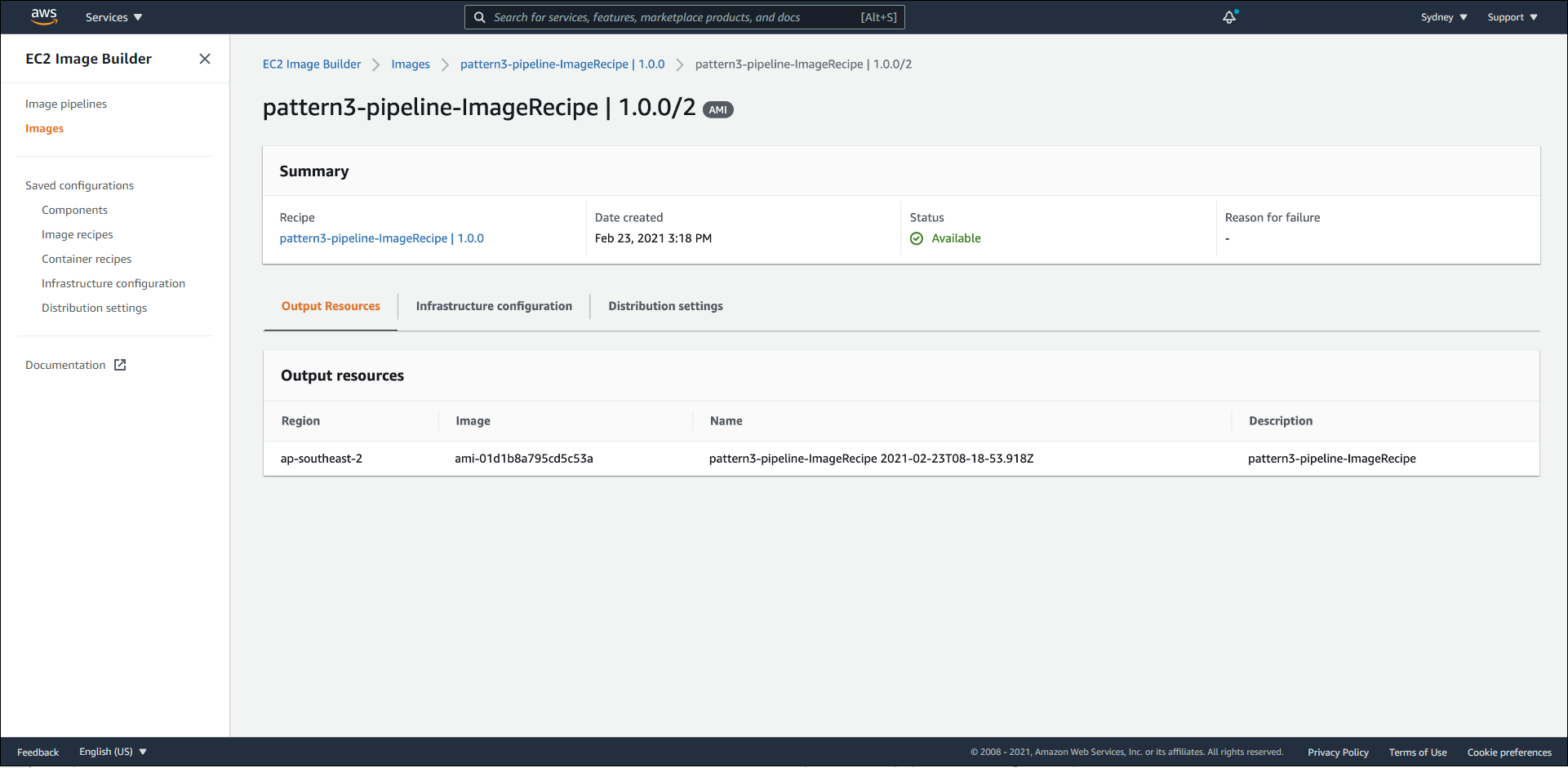1568x768 pixels.
Task: Close the EC2 Image Builder sidebar
Action: [205, 59]
